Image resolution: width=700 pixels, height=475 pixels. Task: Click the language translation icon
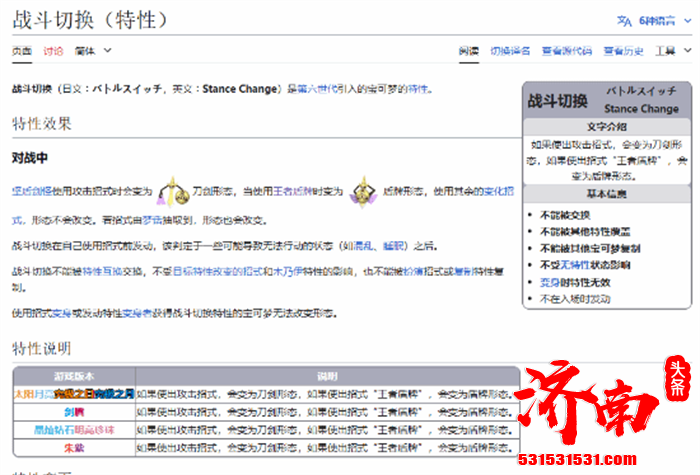(623, 19)
